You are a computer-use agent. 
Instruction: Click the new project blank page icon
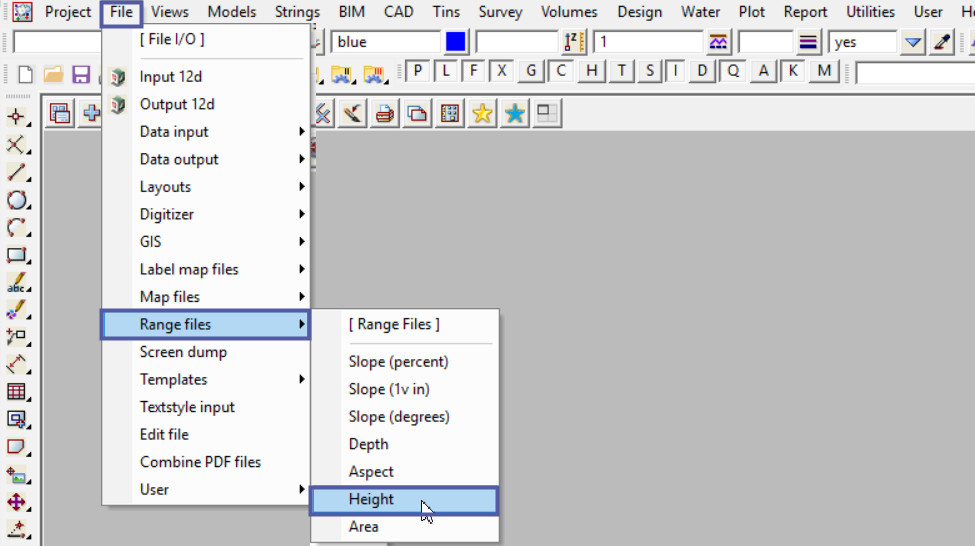(x=25, y=75)
